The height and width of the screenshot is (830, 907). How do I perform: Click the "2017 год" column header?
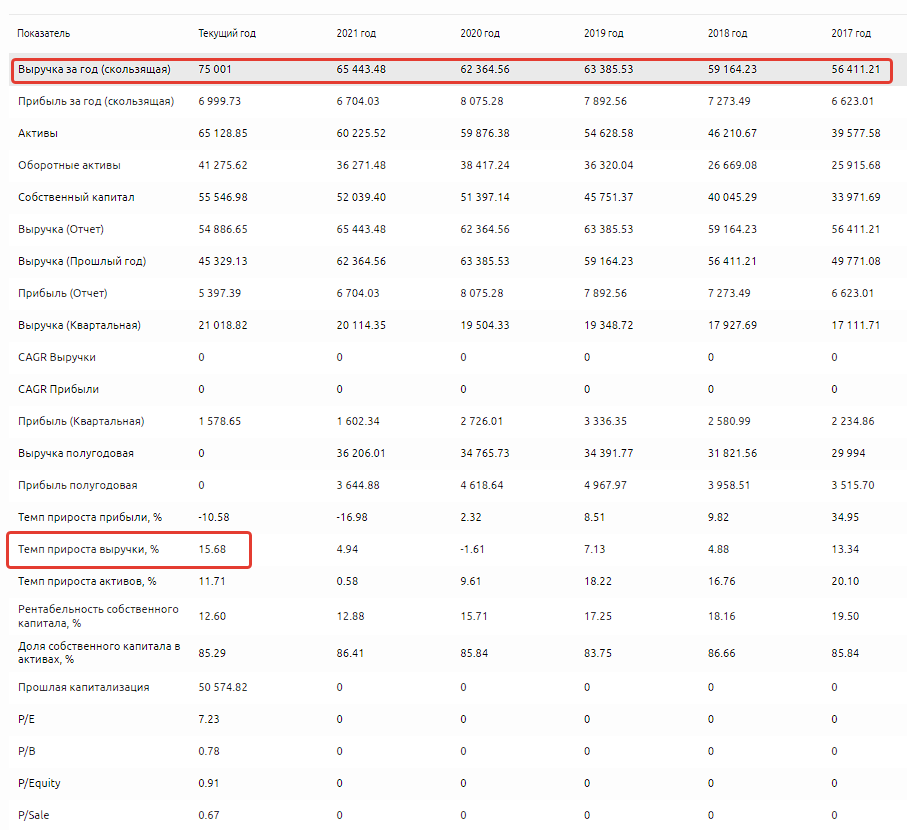(851, 33)
